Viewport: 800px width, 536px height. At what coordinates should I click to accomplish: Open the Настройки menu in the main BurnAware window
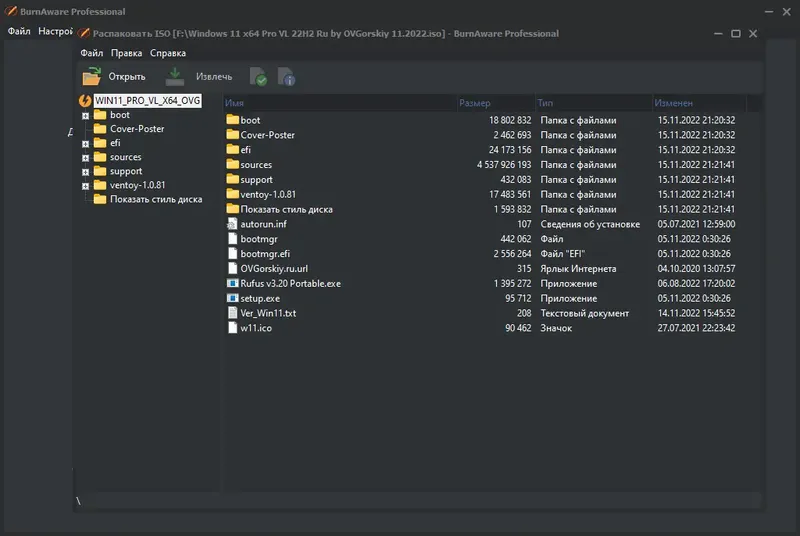click(x=55, y=31)
